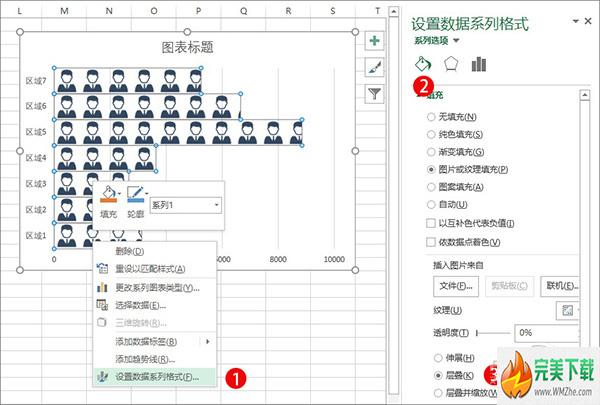Image resolution: width=600 pixels, height=405 pixels.
Task: Select the 渐变填充 radio option
Action: tap(431, 153)
